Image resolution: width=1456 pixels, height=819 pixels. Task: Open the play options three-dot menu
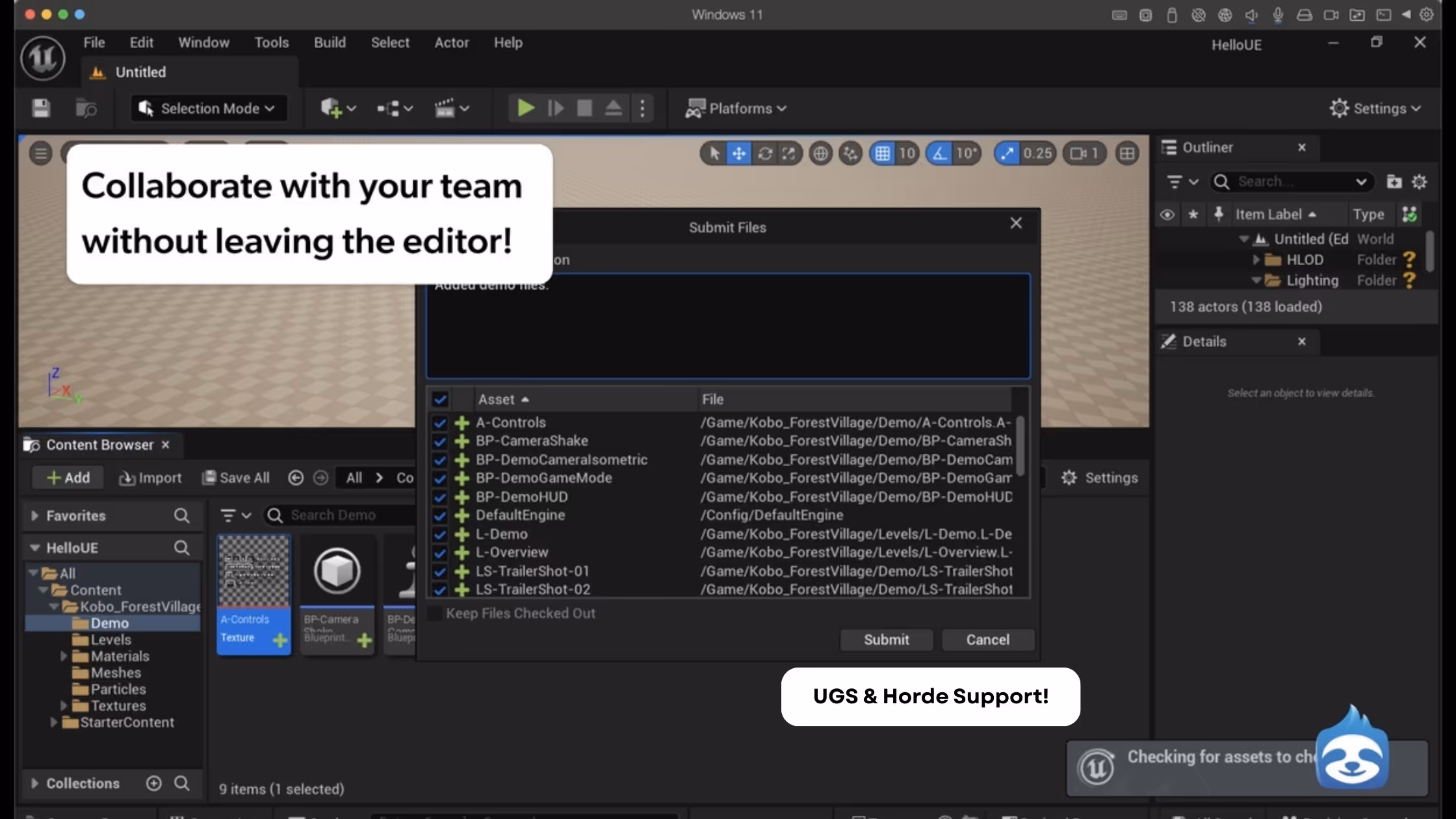[x=642, y=108]
